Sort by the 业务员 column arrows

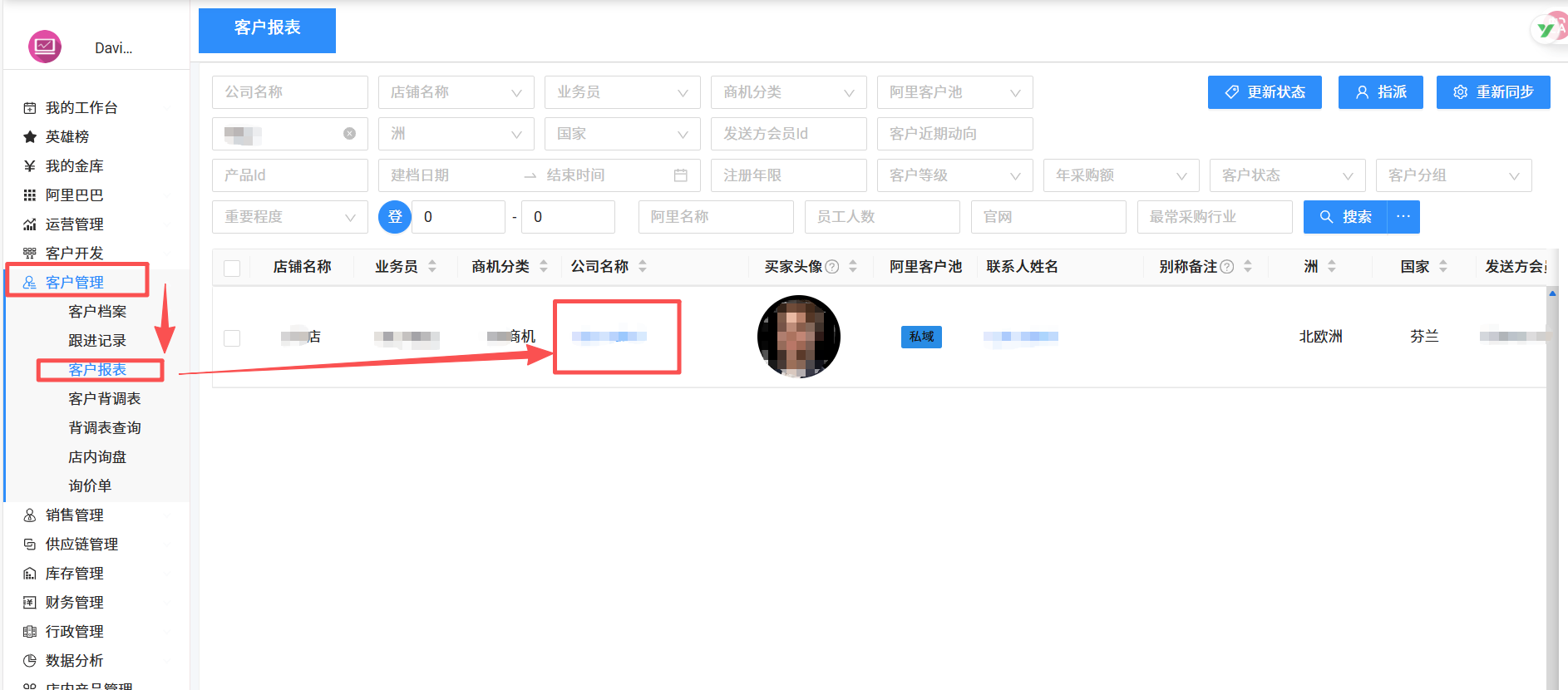tap(432, 267)
